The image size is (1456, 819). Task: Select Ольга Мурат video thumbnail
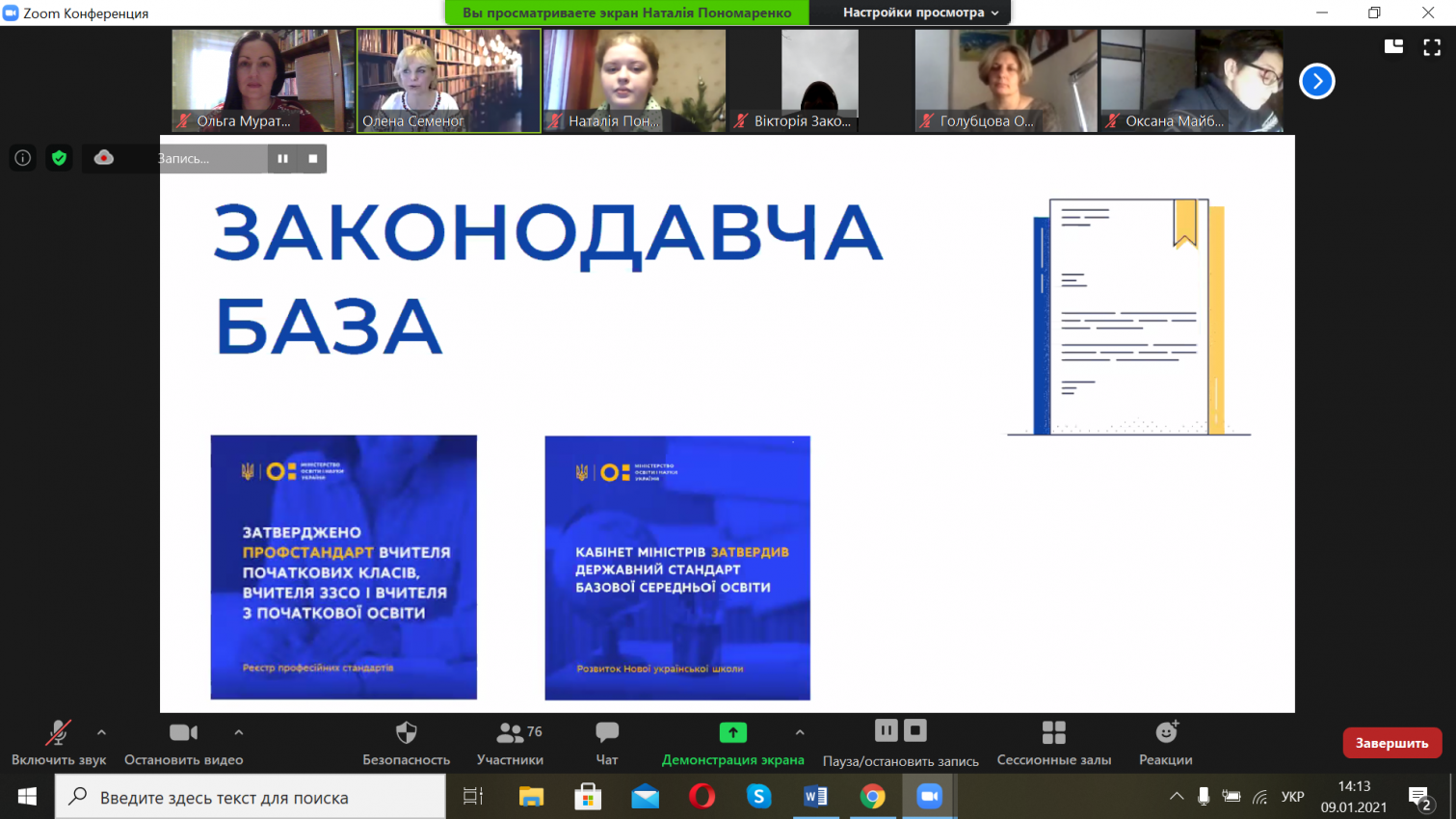[x=263, y=81]
